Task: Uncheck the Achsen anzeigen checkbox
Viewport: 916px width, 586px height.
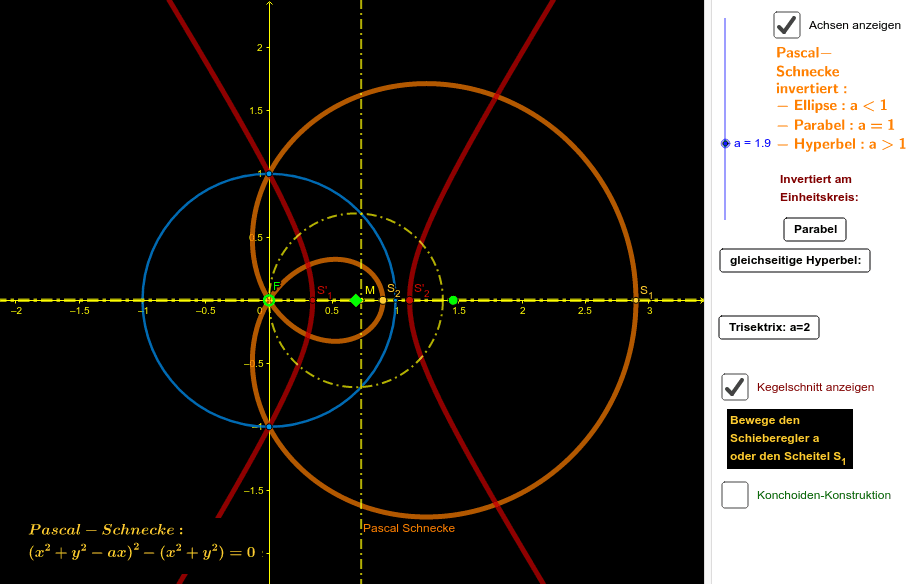Action: [x=786, y=25]
